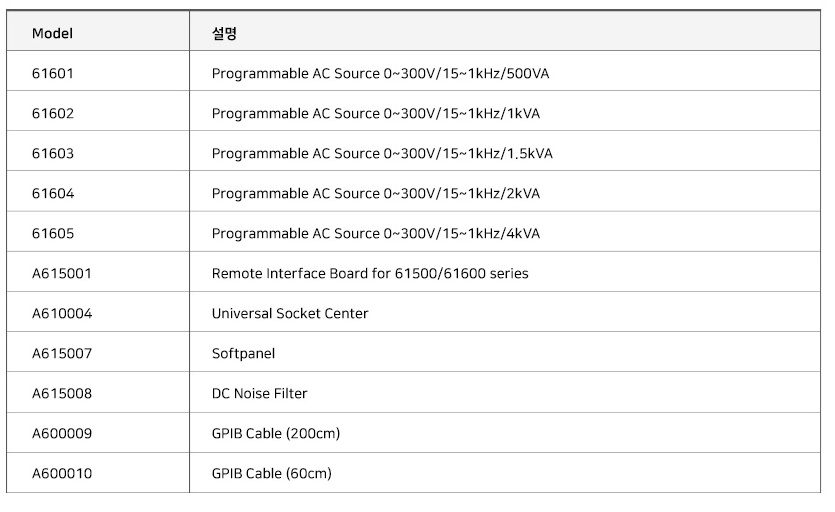Click GPIB Cable (200cm) description
Image resolution: width=835 pixels, height=512 pixels.
point(276,433)
